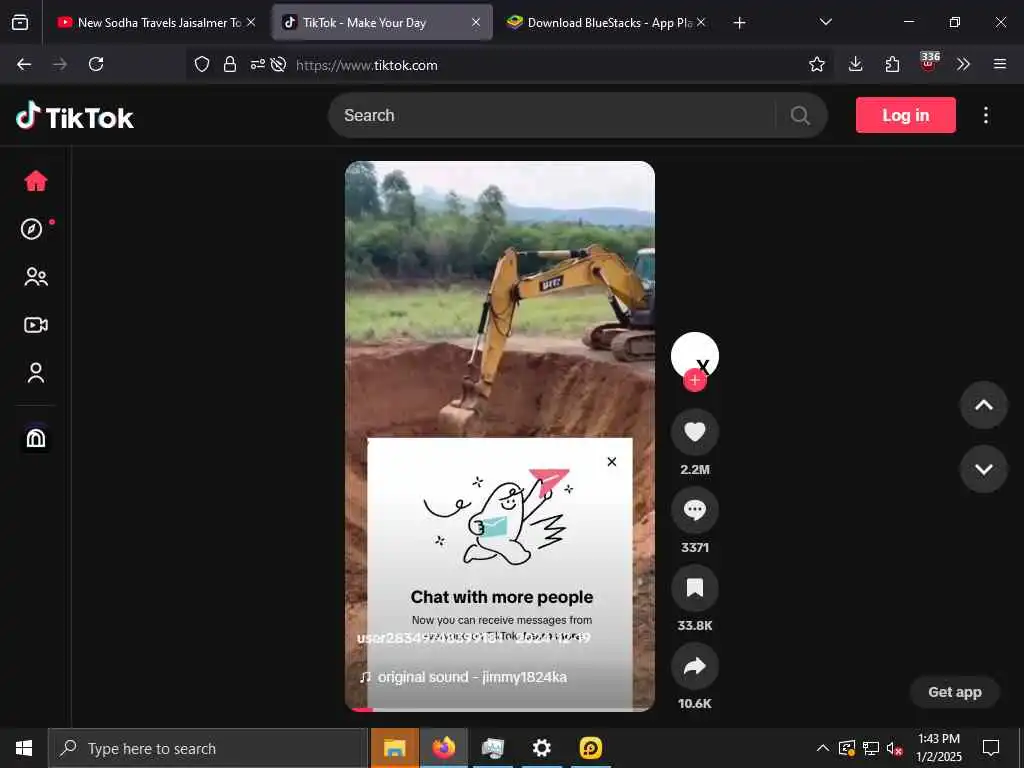The width and height of the screenshot is (1024, 768).
Task: Click the autoplay blocked icon in address bar
Action: pyautogui.click(x=278, y=64)
